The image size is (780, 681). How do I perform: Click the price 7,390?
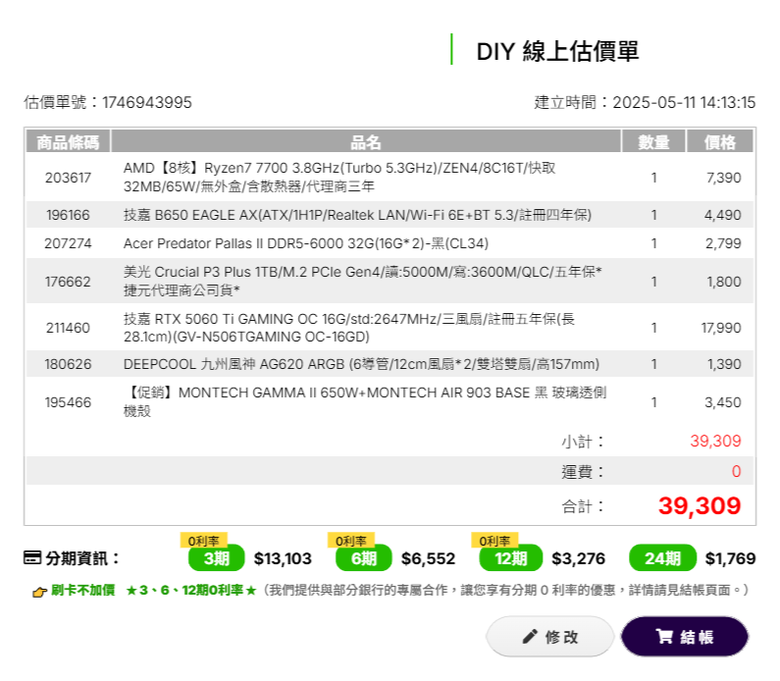click(x=723, y=178)
